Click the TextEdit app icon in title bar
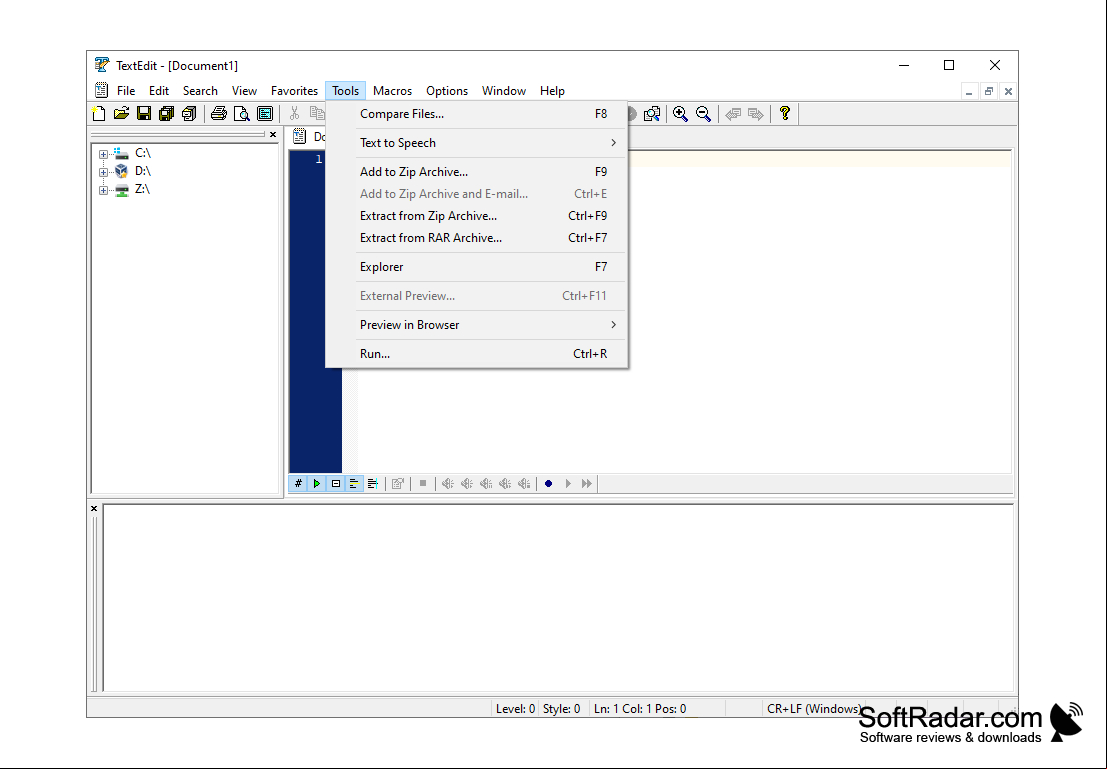This screenshot has width=1107, height=769. click(x=102, y=65)
